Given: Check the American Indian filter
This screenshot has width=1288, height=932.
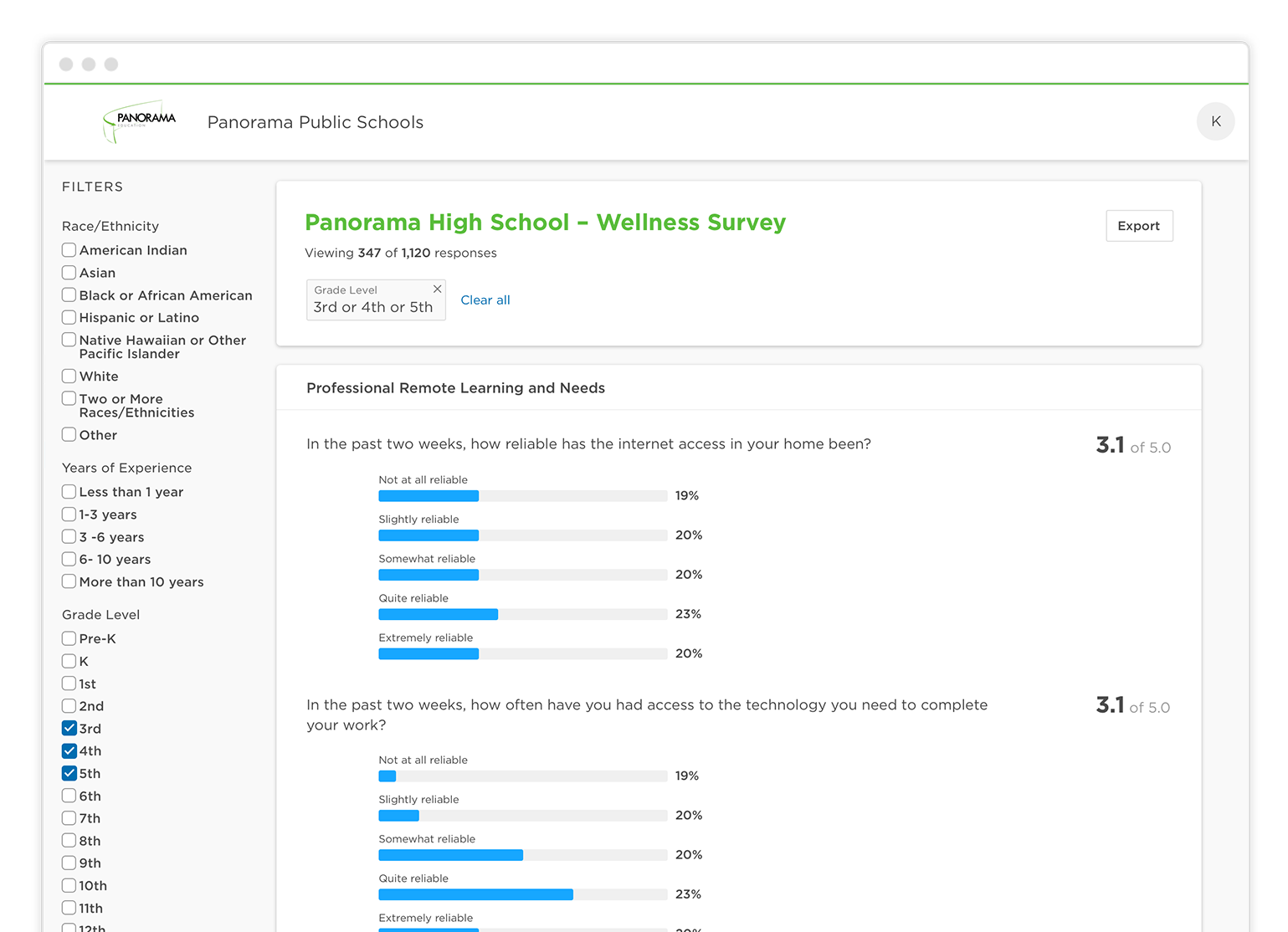Looking at the screenshot, I should point(69,250).
